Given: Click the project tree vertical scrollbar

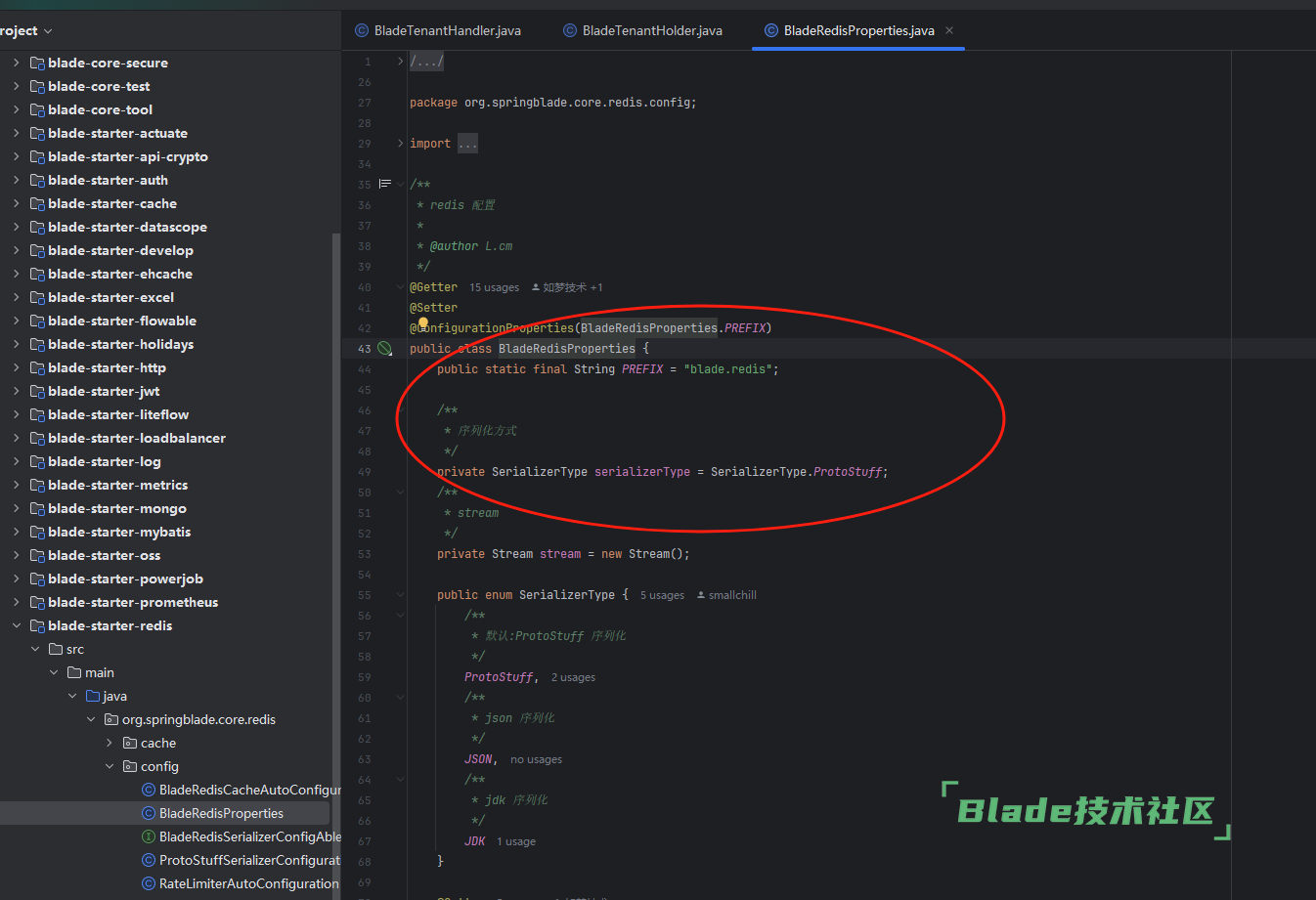Looking at the screenshot, I should tap(336, 565).
